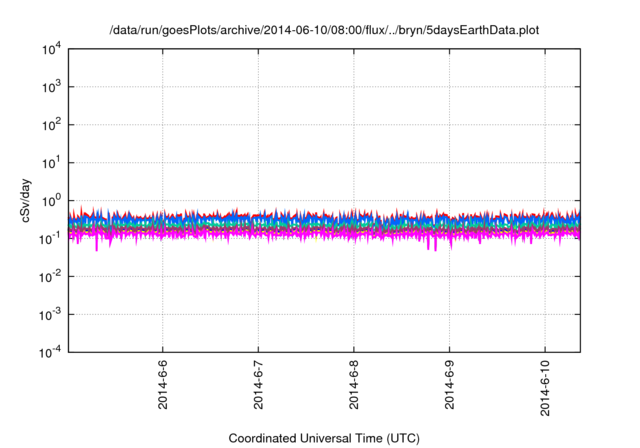640x448 pixels.
Task: Click the red data line peak at left
Action: (81, 210)
